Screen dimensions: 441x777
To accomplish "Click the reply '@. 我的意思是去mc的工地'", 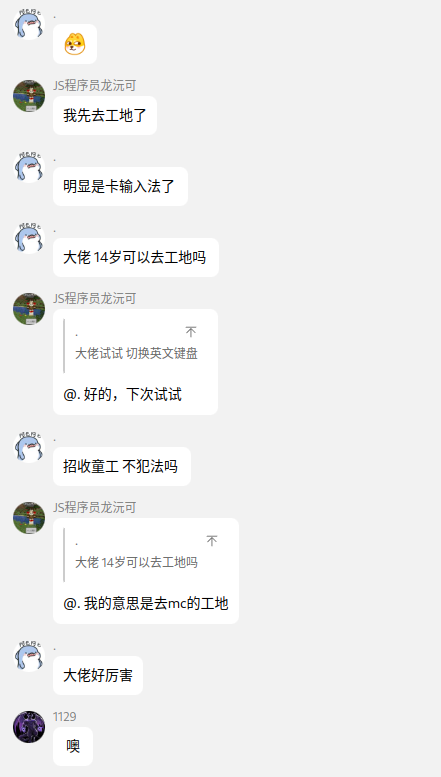I will (146, 604).
